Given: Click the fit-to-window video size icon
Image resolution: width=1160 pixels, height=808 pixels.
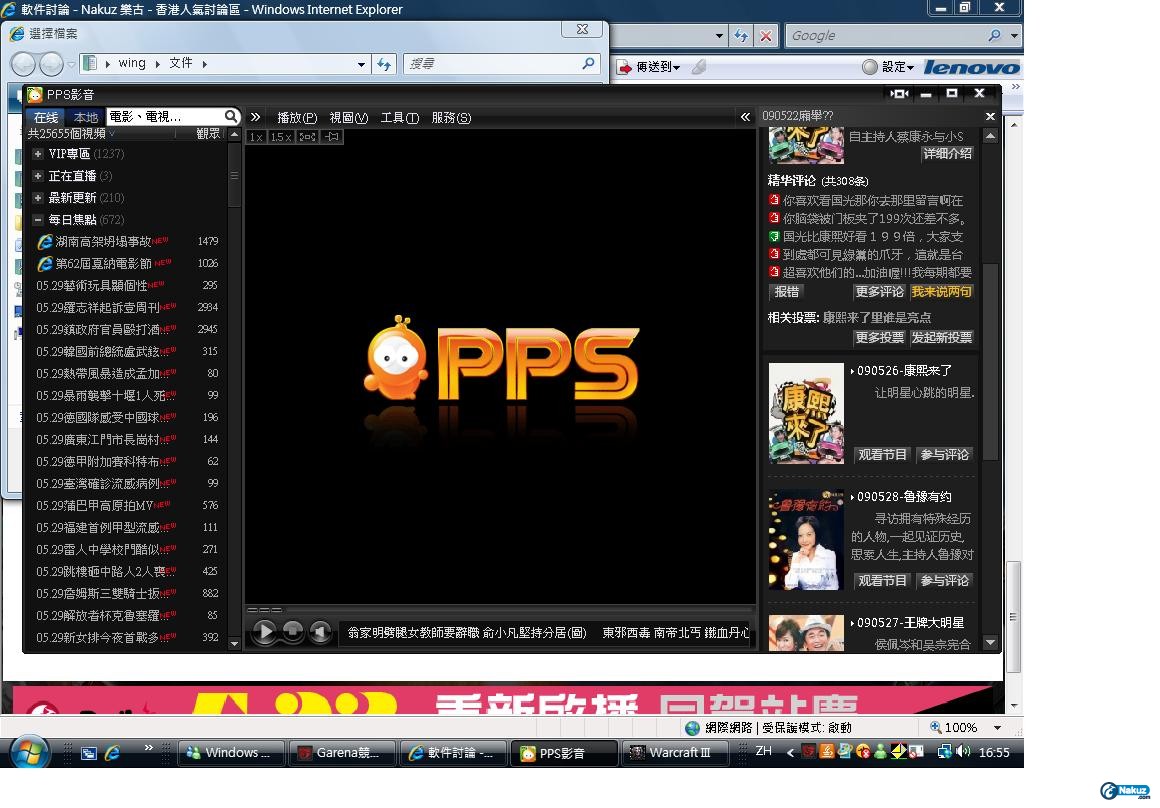Looking at the screenshot, I should coord(307,137).
